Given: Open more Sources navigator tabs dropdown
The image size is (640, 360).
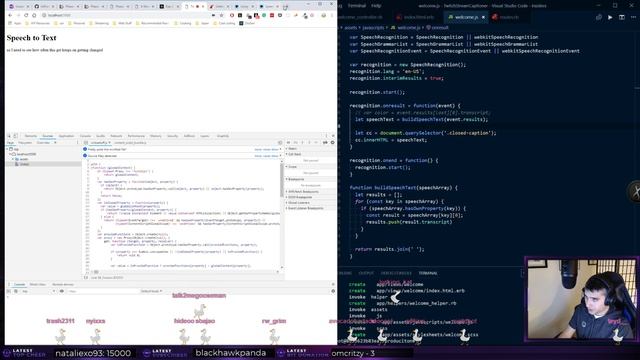Looking at the screenshot, I should point(55,142).
